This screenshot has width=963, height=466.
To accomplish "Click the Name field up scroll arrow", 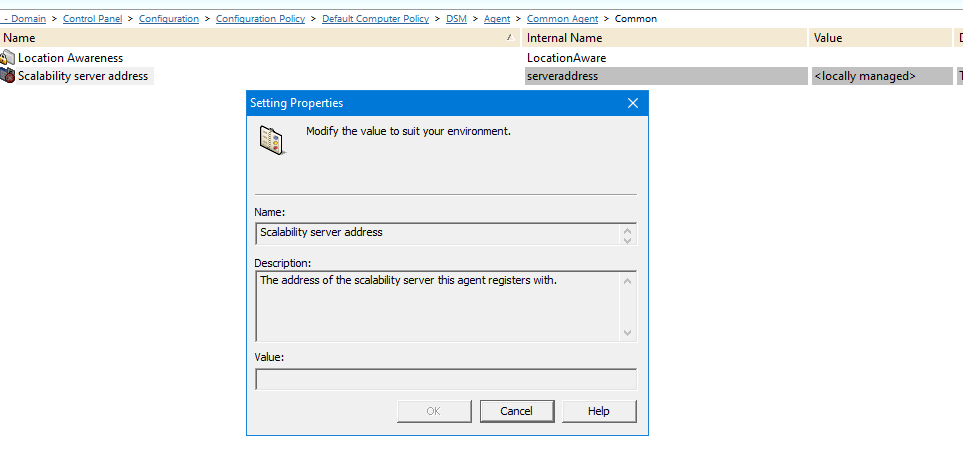I will [x=627, y=229].
